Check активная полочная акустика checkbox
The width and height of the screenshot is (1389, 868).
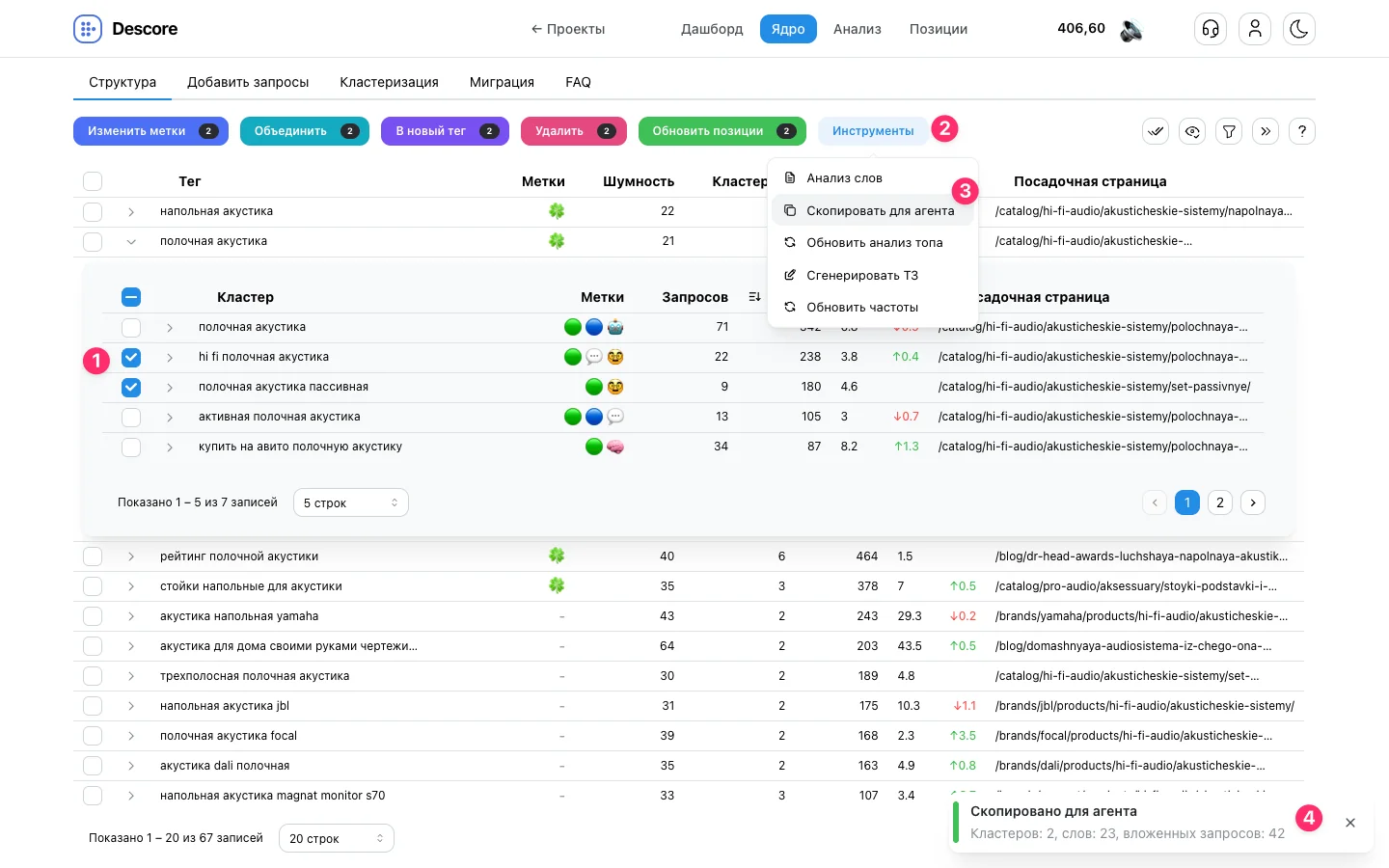coord(131,418)
